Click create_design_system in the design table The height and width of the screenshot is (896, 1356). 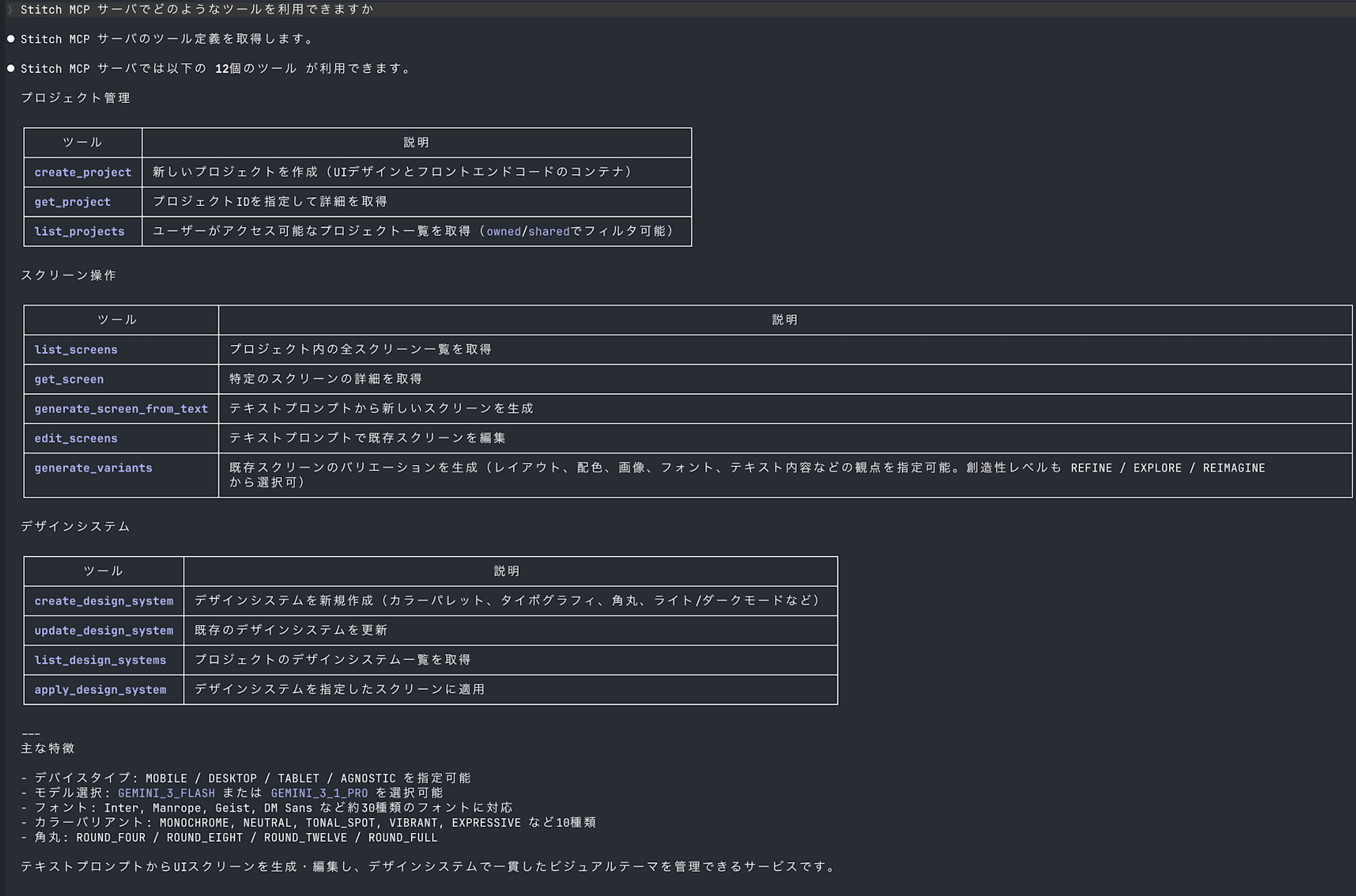[104, 600]
